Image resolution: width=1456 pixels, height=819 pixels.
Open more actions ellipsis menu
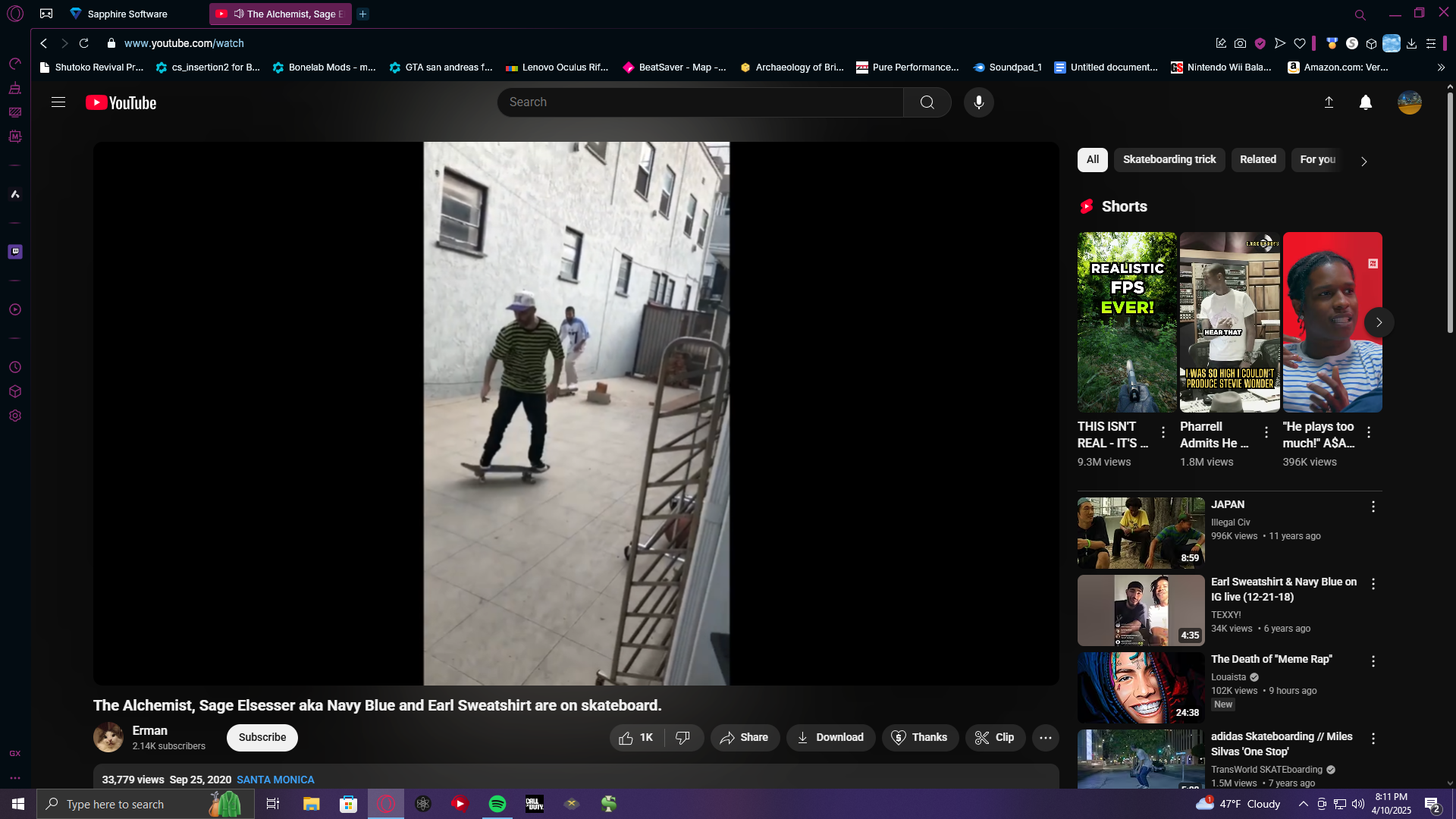pyautogui.click(x=1045, y=737)
